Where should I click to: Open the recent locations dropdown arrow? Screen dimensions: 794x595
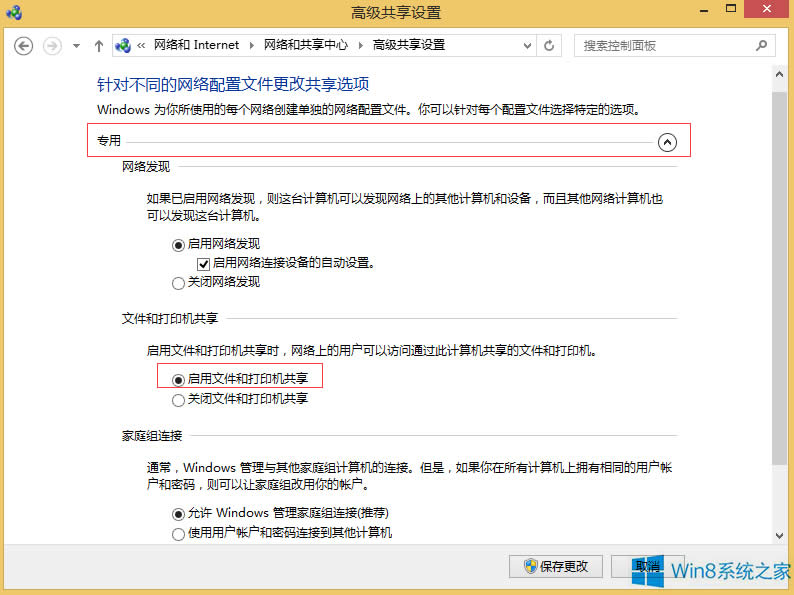[76, 46]
